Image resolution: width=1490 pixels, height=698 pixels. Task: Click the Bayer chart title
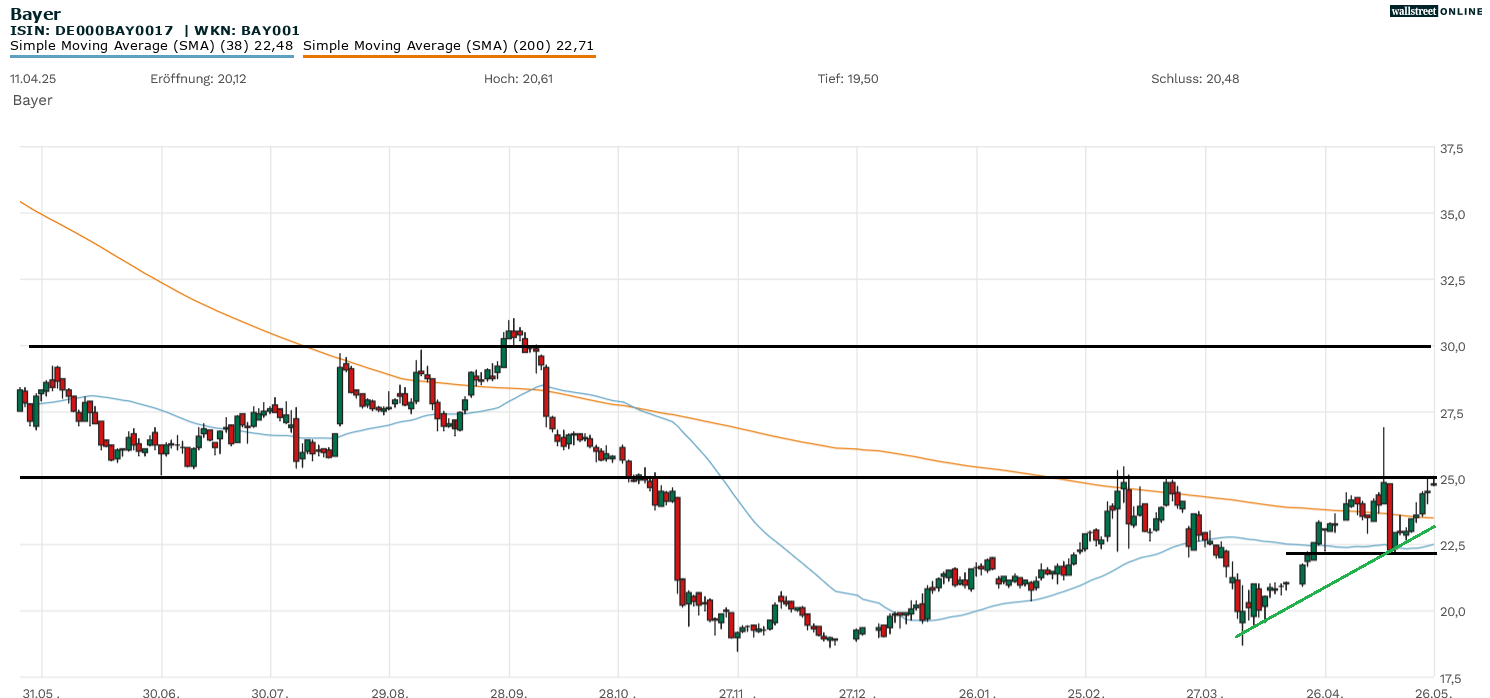35,14
